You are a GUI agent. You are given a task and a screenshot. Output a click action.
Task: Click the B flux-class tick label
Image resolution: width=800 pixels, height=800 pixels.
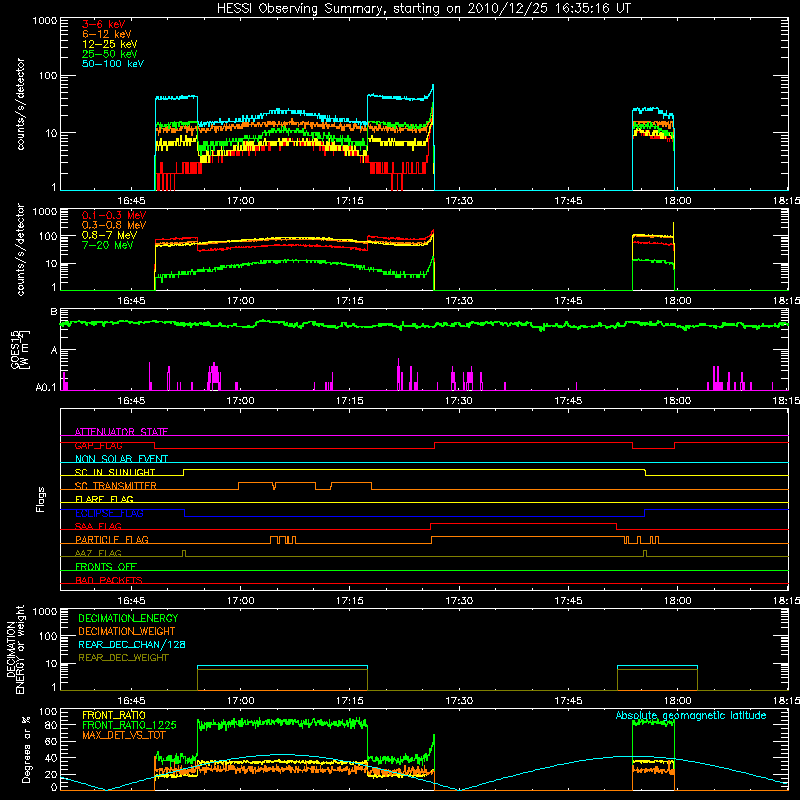tap(54, 312)
